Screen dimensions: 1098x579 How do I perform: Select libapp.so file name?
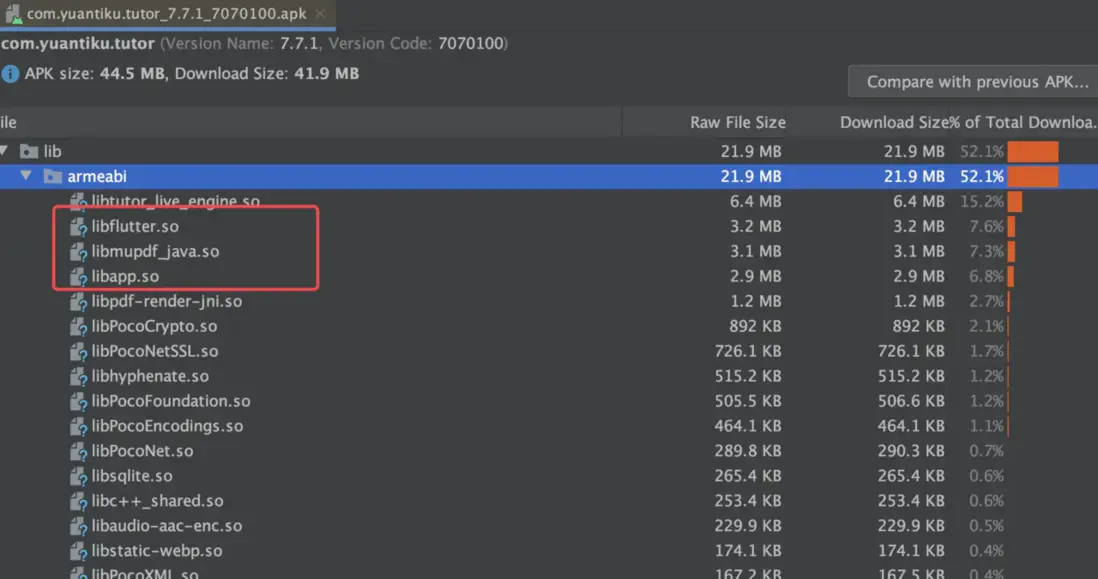click(125, 277)
